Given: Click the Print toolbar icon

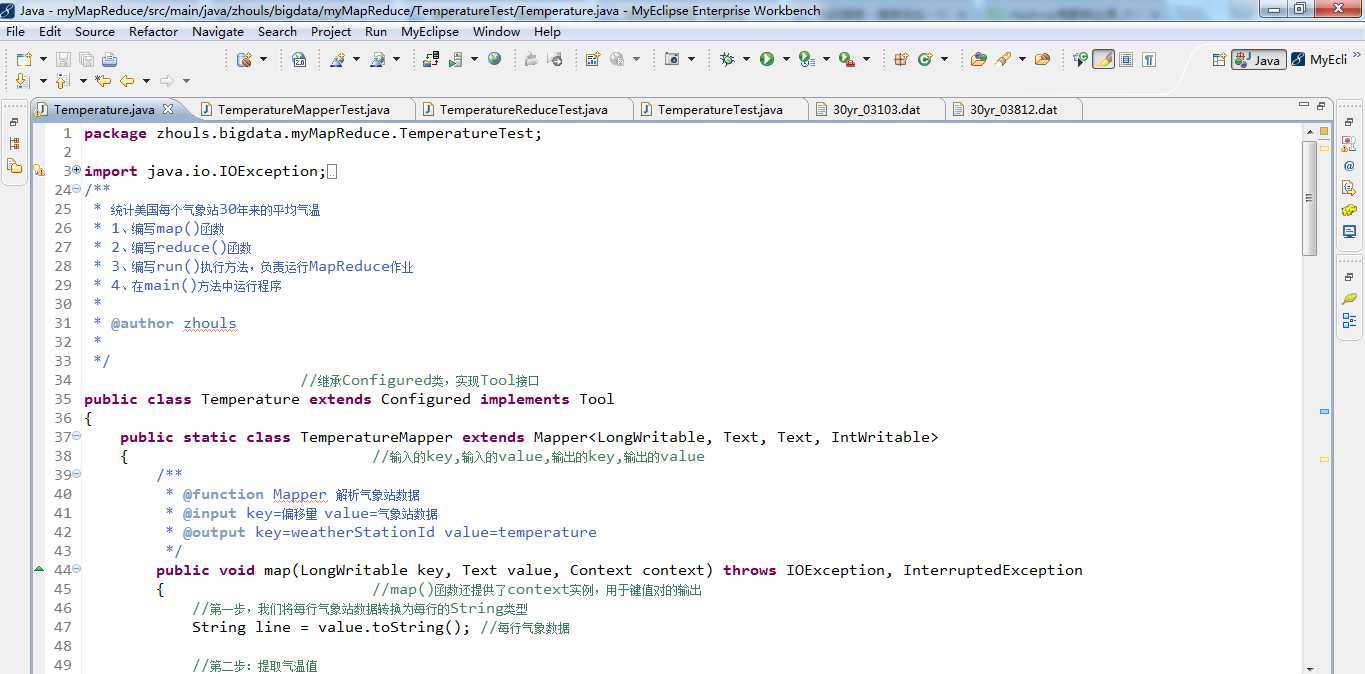Looking at the screenshot, I should (x=110, y=59).
